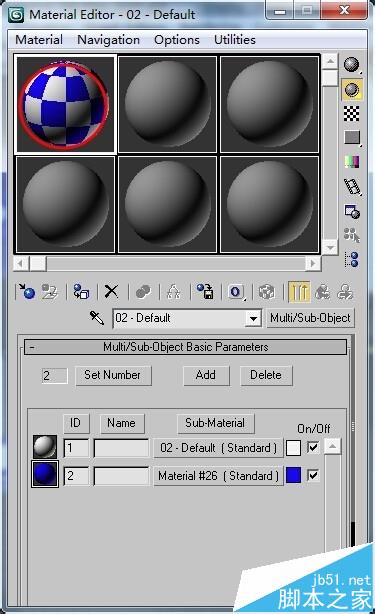The width and height of the screenshot is (375, 614).
Task: Click the blue color swatch for ID 2
Action: pyautogui.click(x=293, y=475)
